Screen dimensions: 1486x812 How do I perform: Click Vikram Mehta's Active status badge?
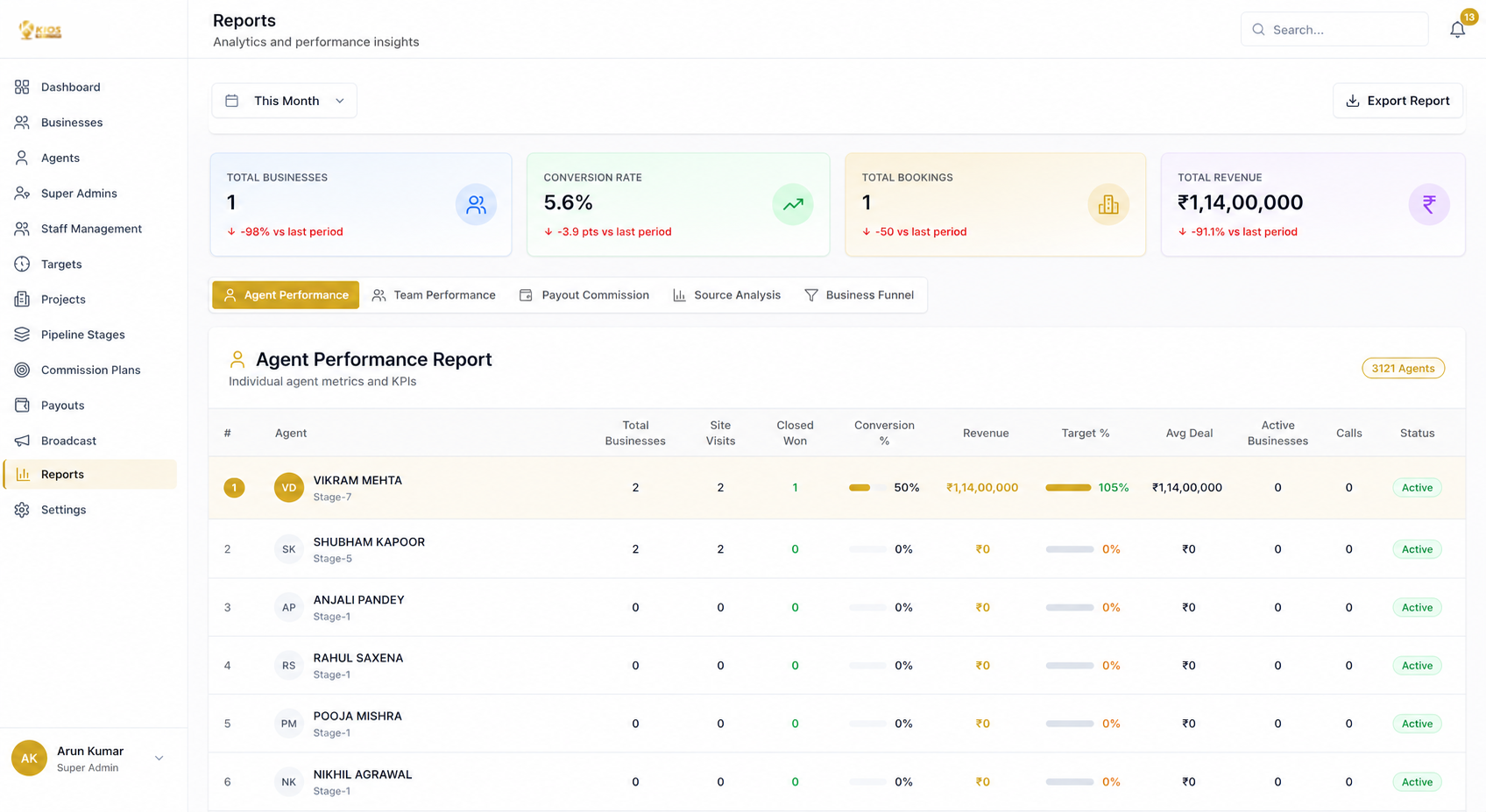(x=1417, y=488)
